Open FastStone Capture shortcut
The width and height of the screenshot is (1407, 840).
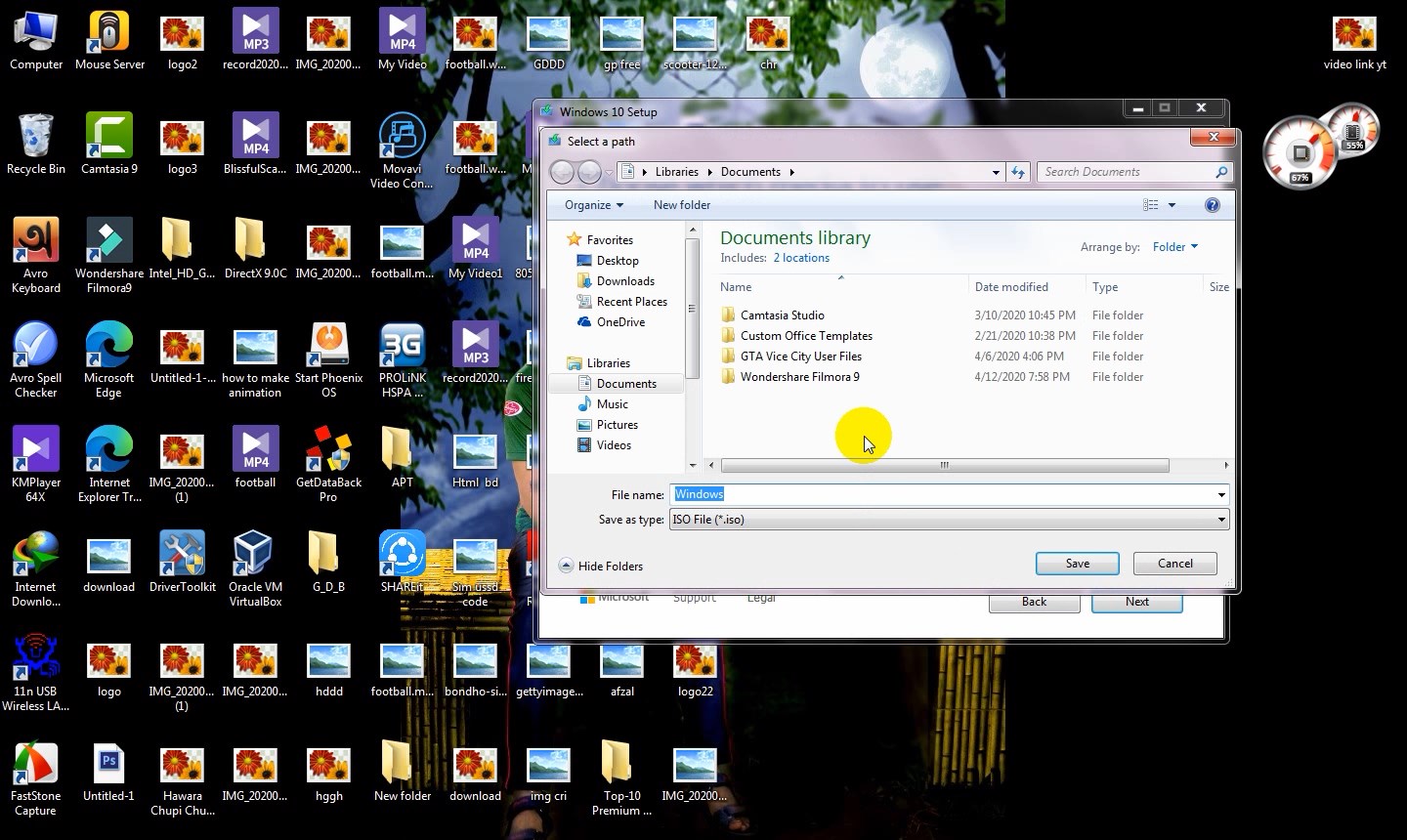pos(36,778)
